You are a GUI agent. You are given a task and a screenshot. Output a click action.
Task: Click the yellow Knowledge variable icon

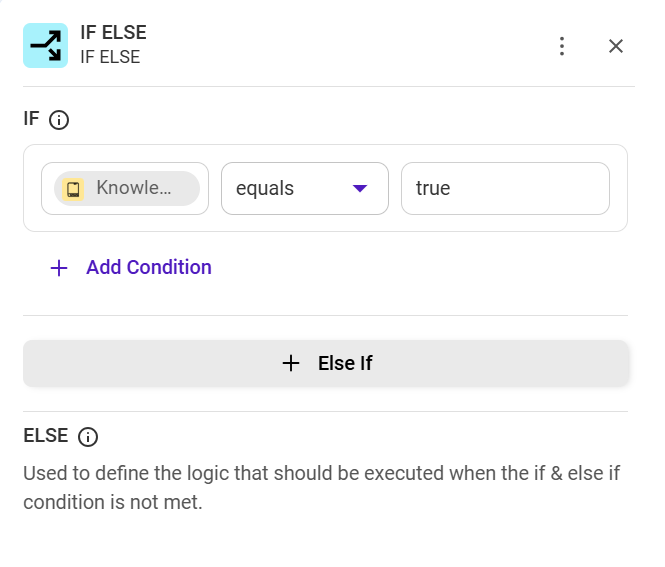pyautogui.click(x=73, y=189)
